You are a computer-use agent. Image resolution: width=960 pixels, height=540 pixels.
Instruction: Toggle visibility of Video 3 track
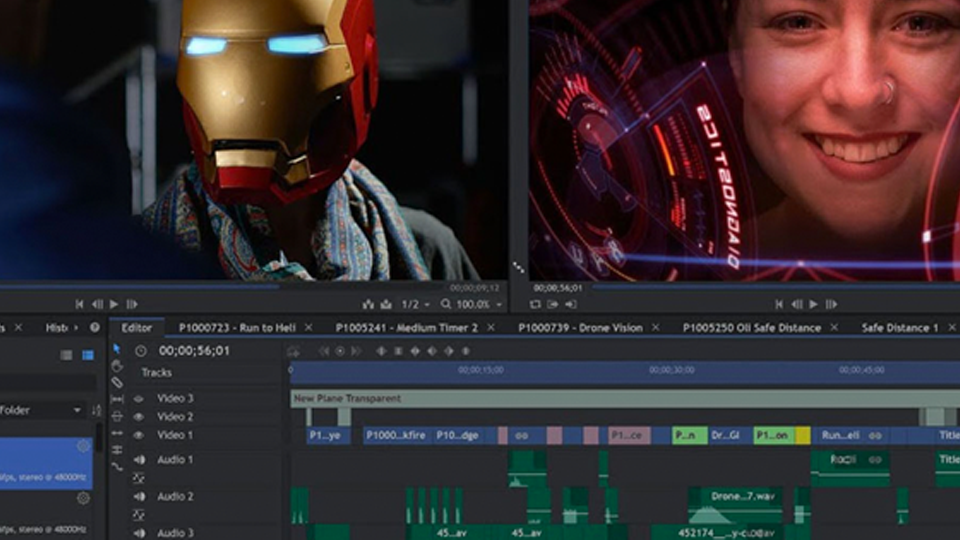tap(139, 399)
